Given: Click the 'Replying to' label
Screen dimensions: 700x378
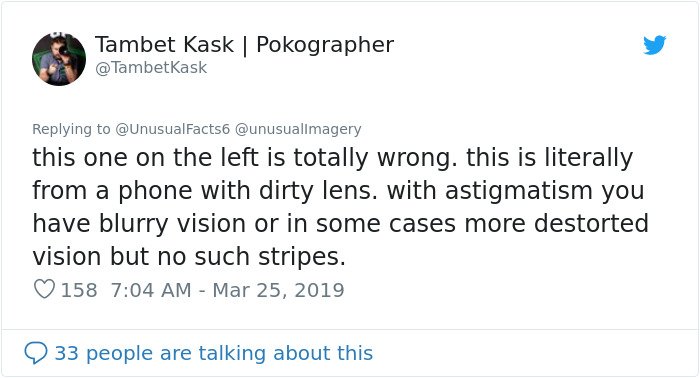Looking at the screenshot, I should pyautogui.click(x=71, y=129).
